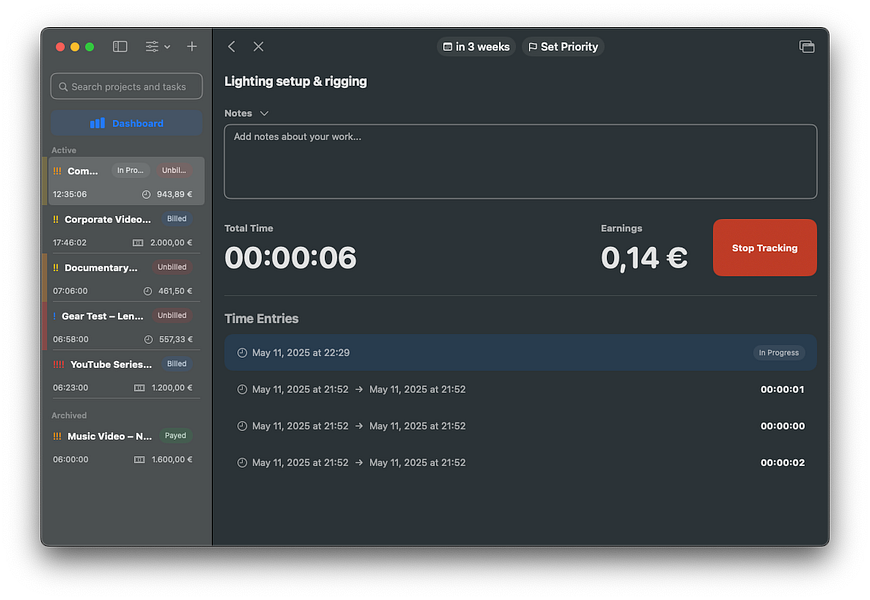The height and width of the screenshot is (600, 870).
Task: Click the priority marks on Corporate Video
Action: tap(55, 219)
